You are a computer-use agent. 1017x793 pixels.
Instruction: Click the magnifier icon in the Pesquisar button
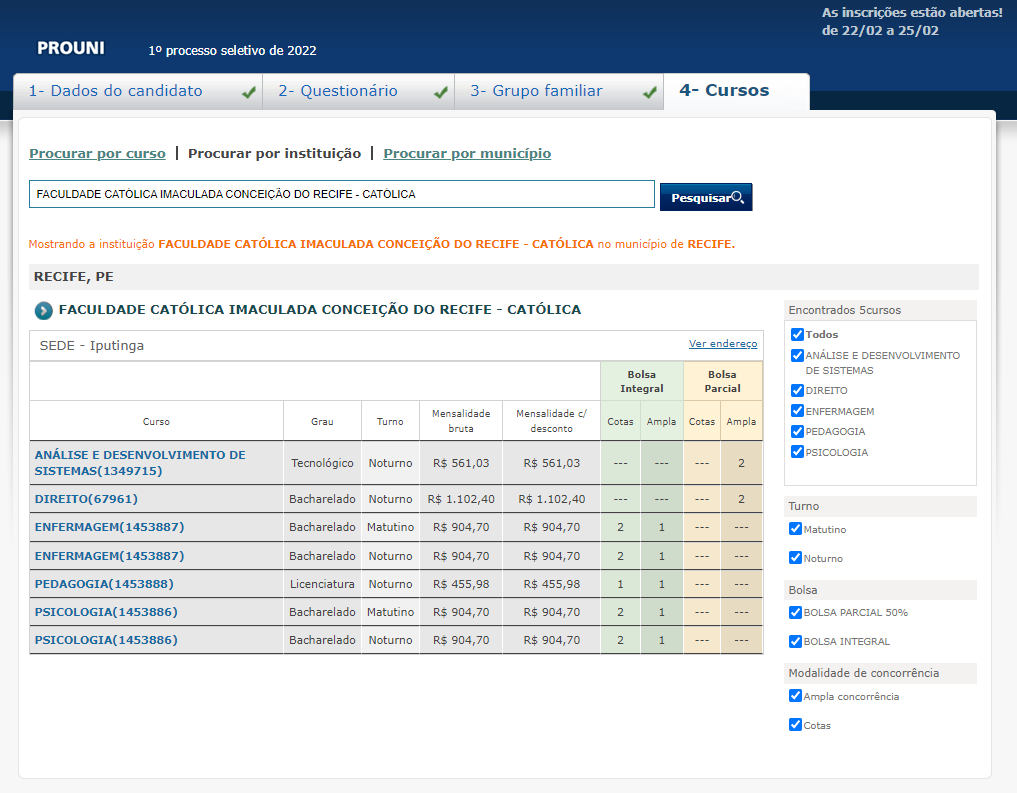[x=737, y=197]
